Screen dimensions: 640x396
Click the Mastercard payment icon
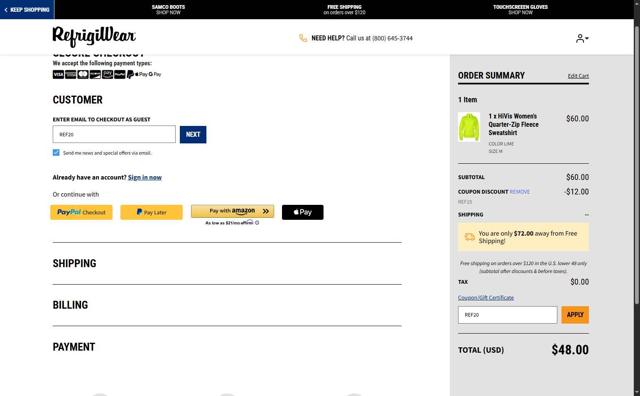[83, 74]
